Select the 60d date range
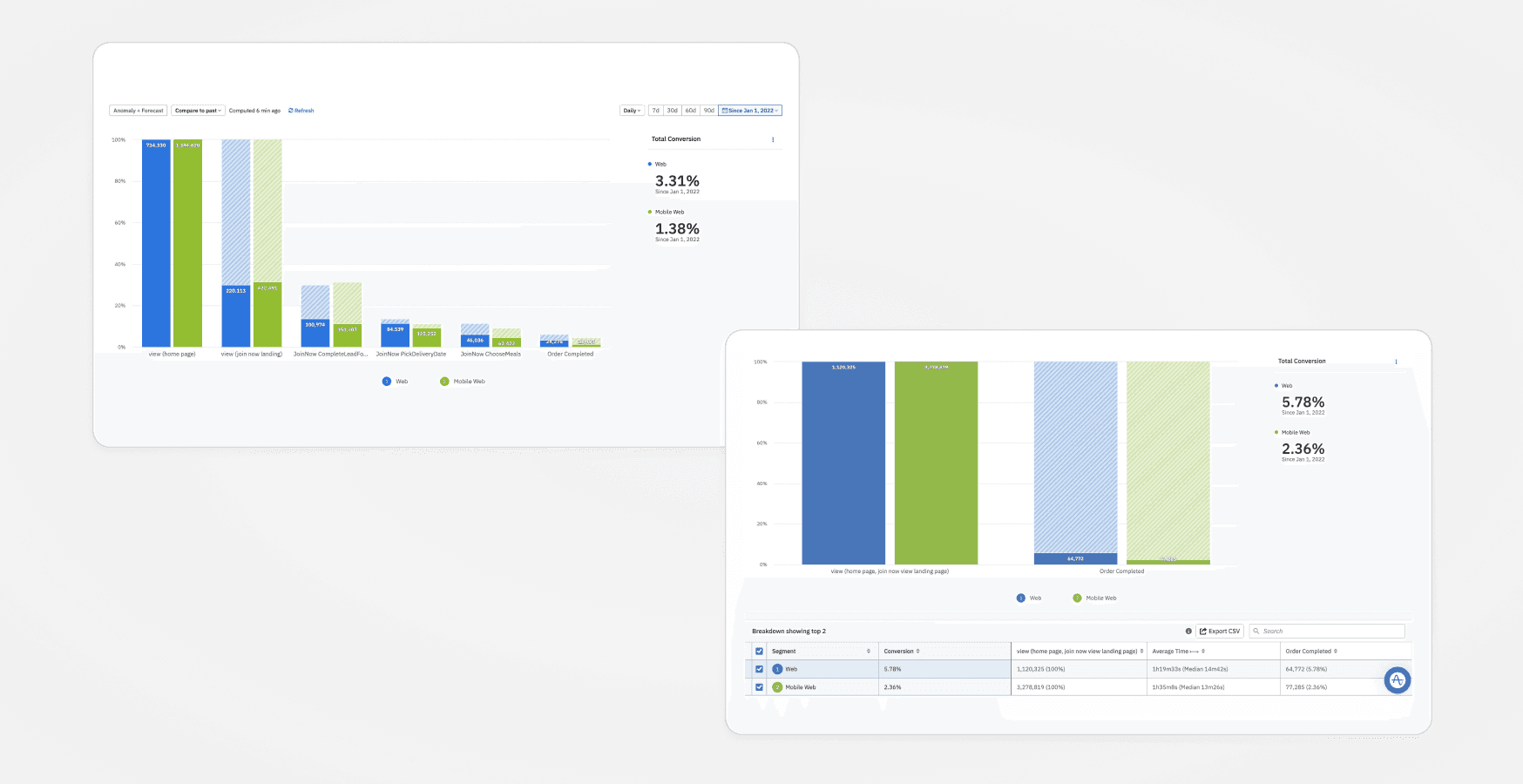Screen dimensions: 1523x784 [691, 111]
